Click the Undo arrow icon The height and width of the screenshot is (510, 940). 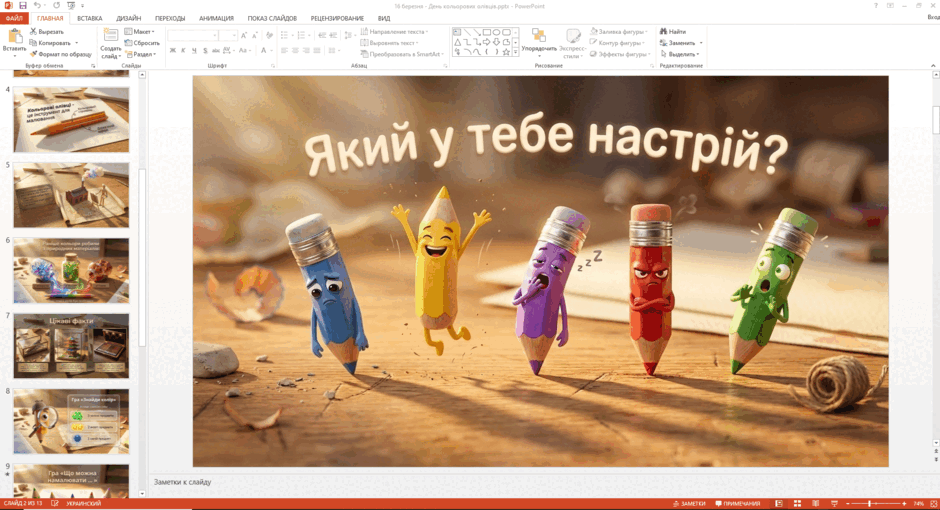(37, 5)
